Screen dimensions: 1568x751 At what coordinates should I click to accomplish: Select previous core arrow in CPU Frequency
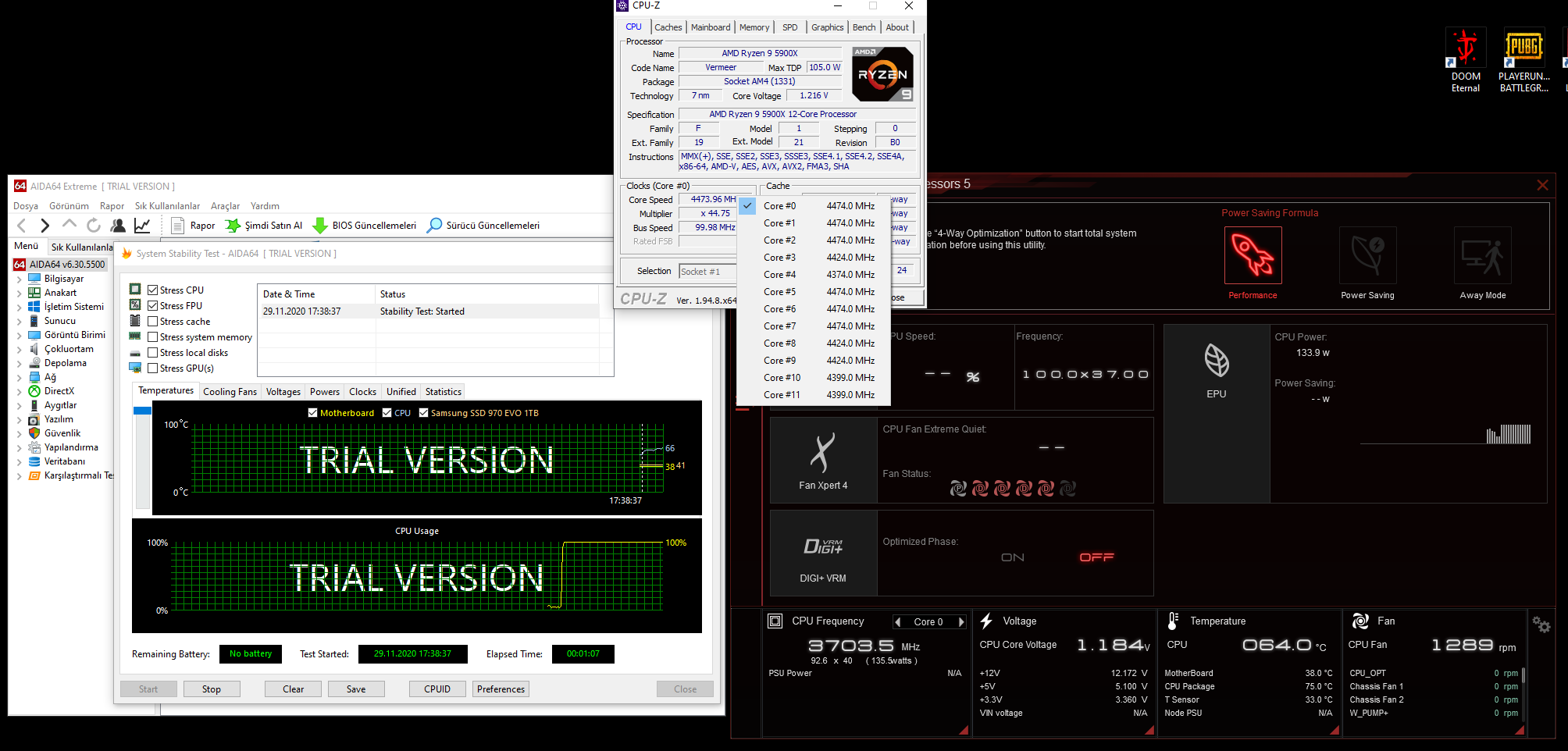pyautogui.click(x=898, y=622)
